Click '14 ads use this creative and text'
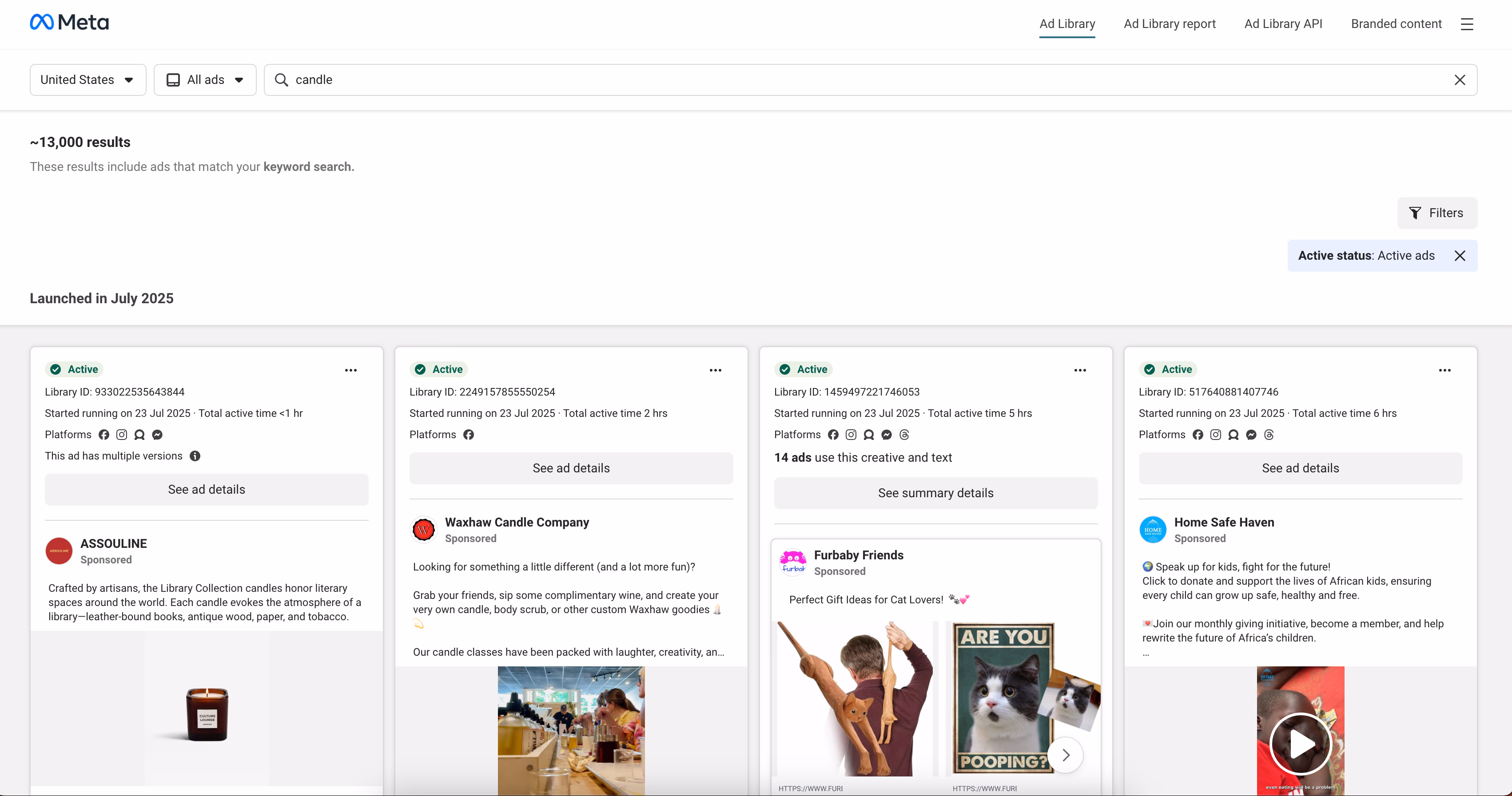The height and width of the screenshot is (796, 1512). pyautogui.click(x=863, y=458)
